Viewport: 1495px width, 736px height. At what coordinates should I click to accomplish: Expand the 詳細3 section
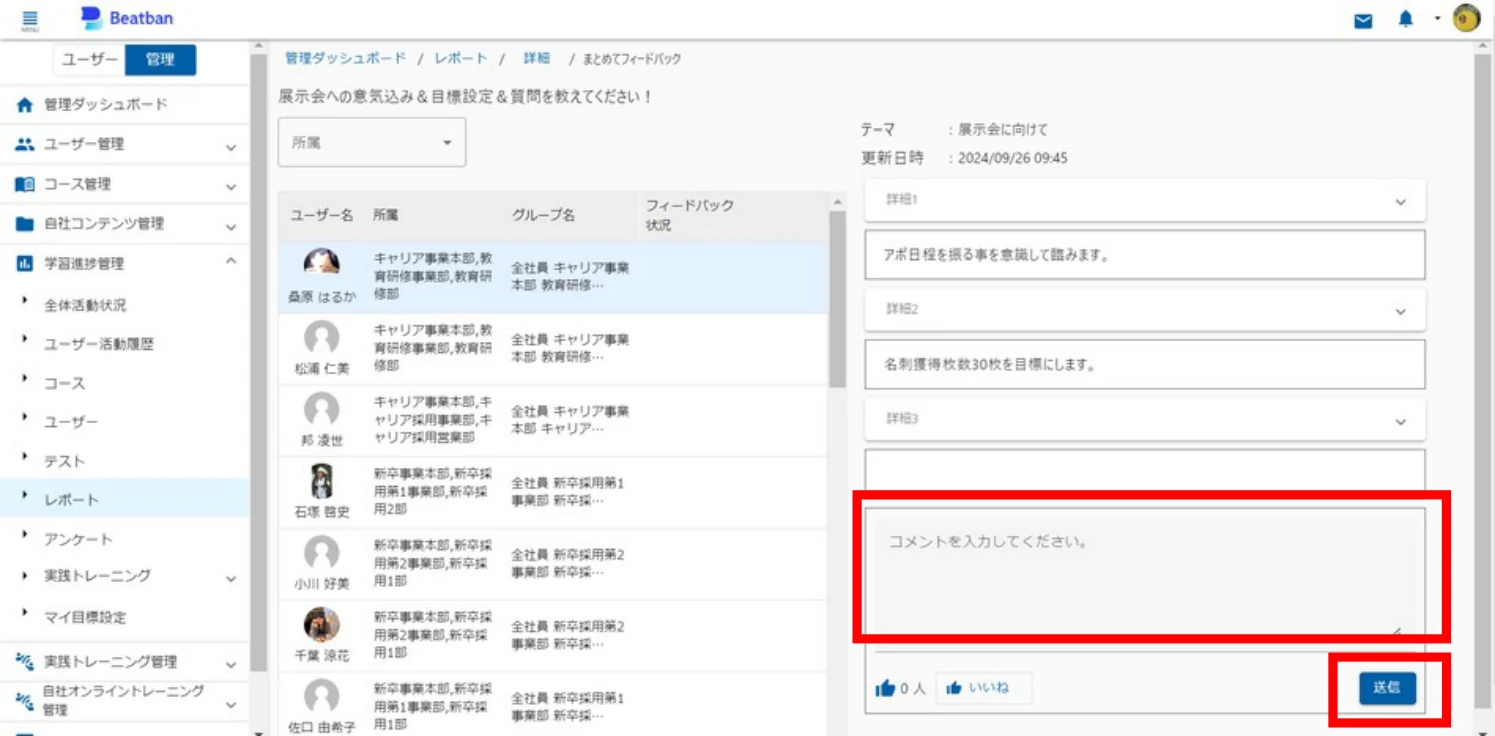[x=1145, y=420]
